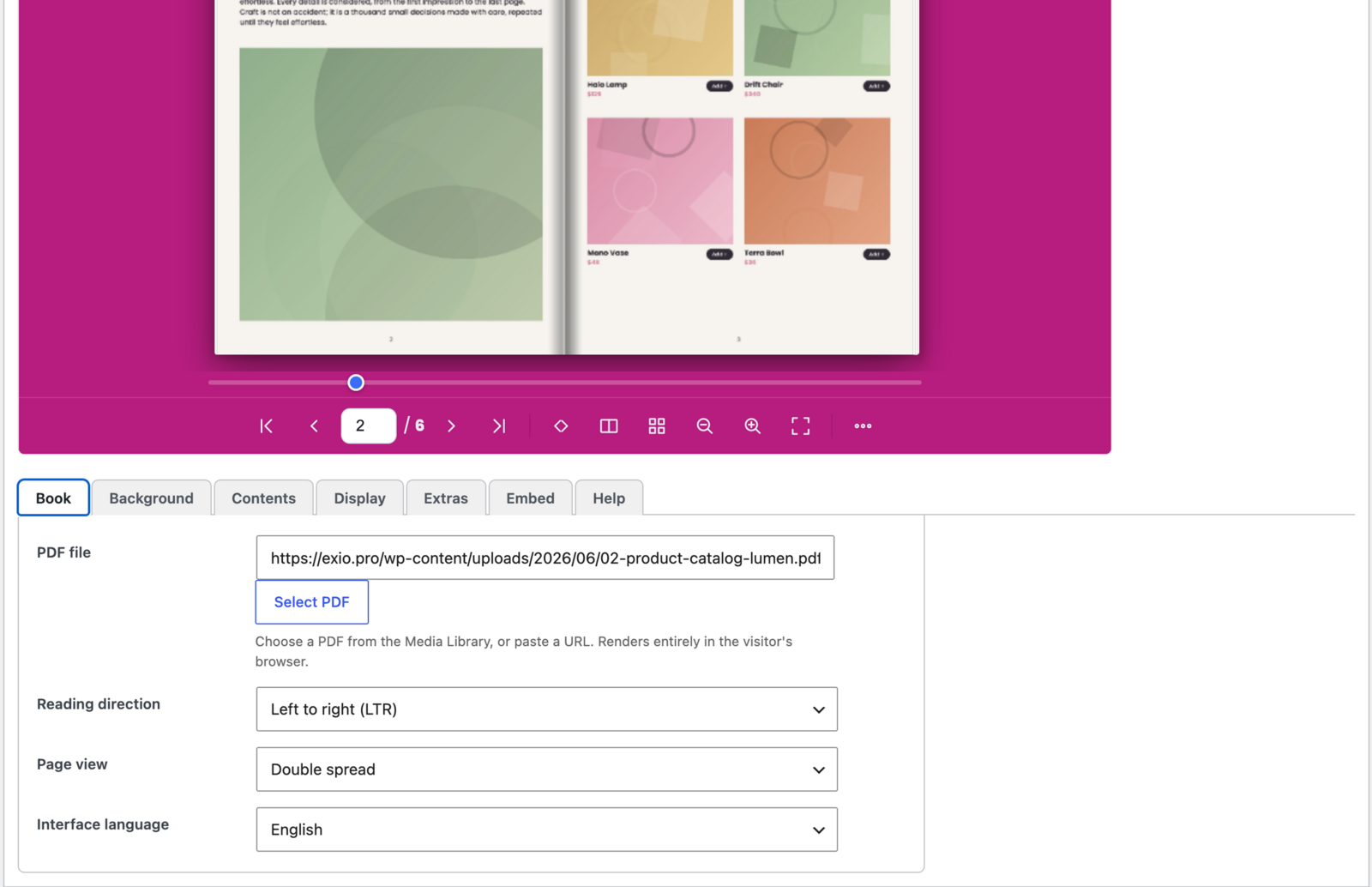This screenshot has height=887, width=1372.
Task: Zoom in on the flipbook
Action: tap(753, 425)
